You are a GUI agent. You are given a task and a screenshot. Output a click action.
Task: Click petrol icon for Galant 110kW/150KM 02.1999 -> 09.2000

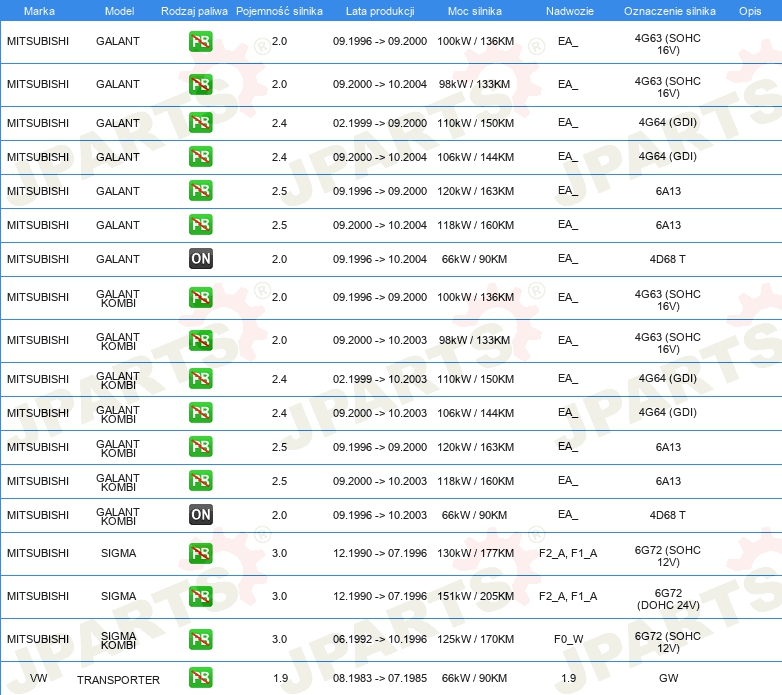click(x=200, y=123)
